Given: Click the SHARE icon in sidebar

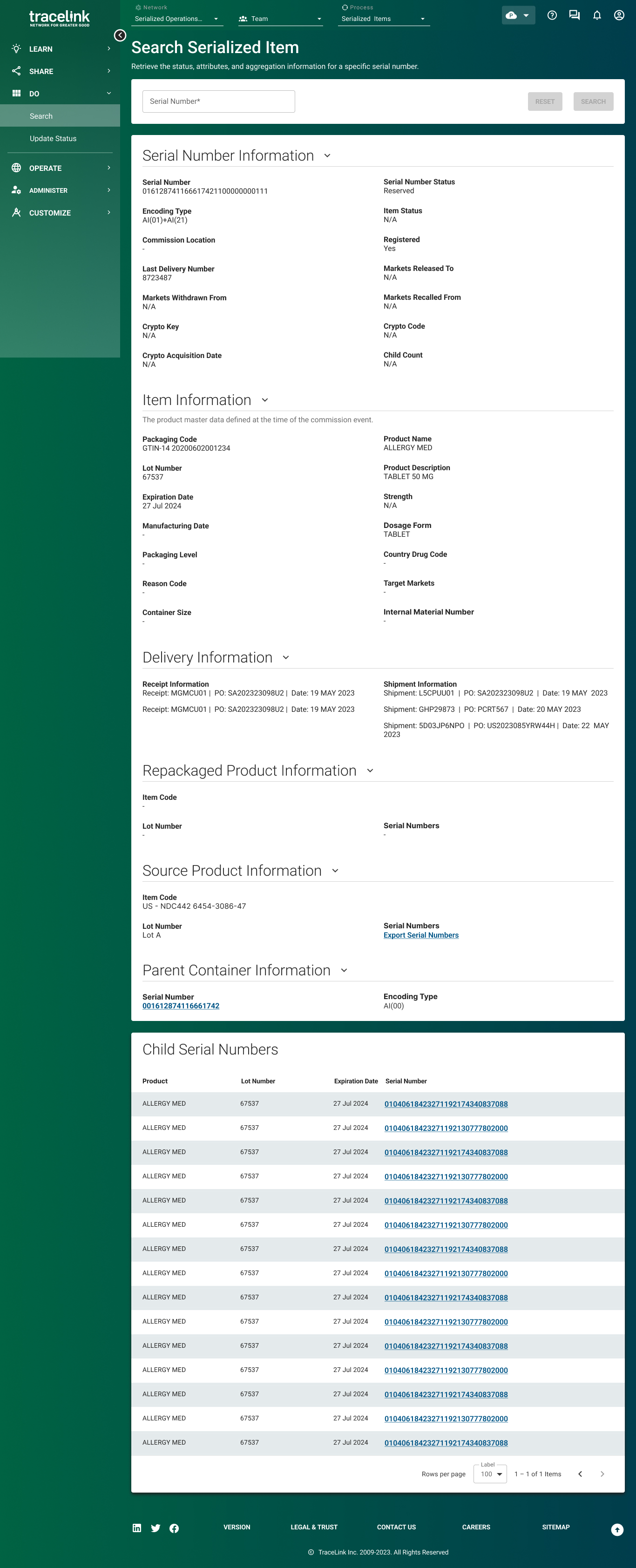Looking at the screenshot, I should [16, 71].
